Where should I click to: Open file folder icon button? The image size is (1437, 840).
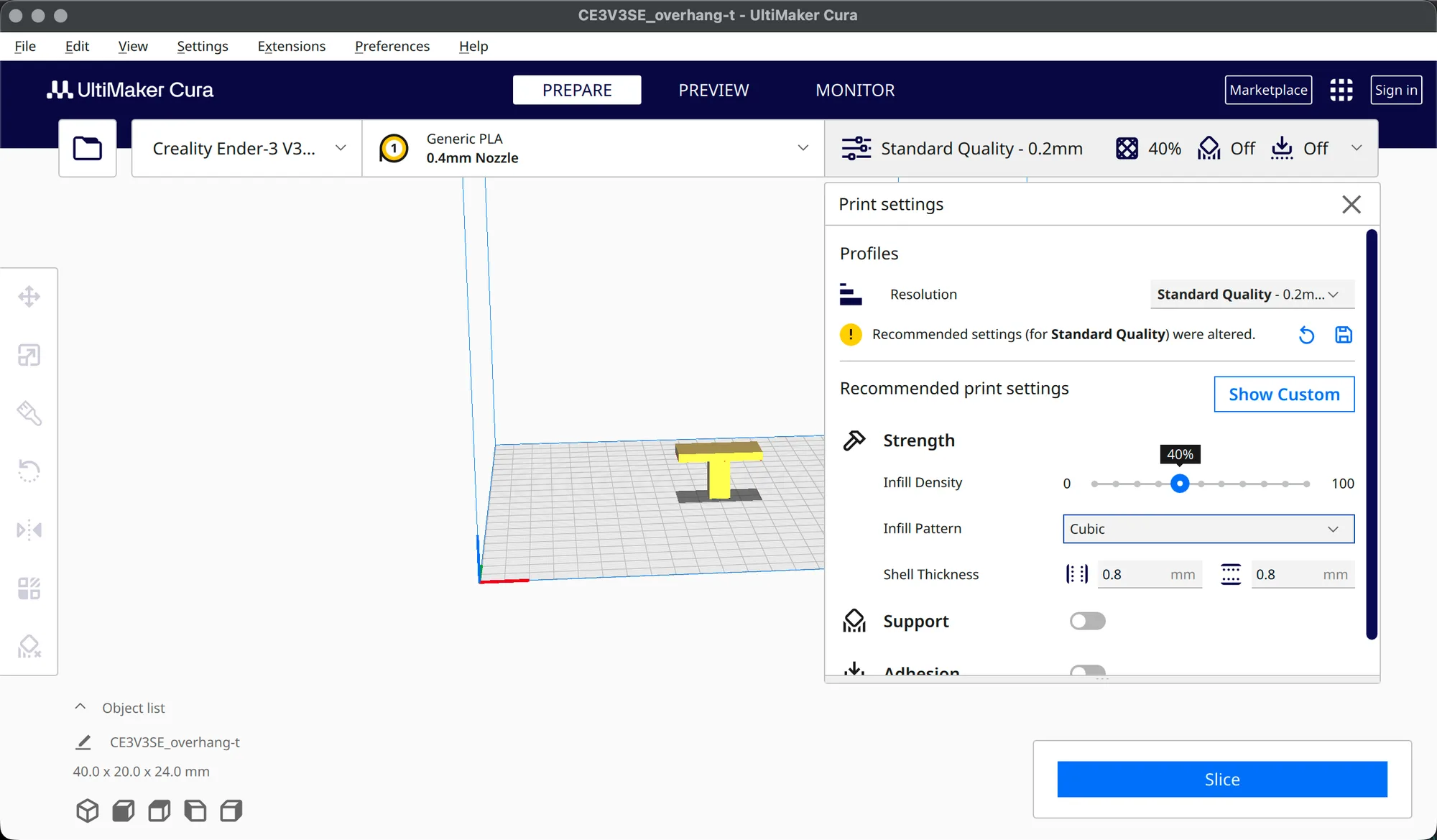pos(88,148)
